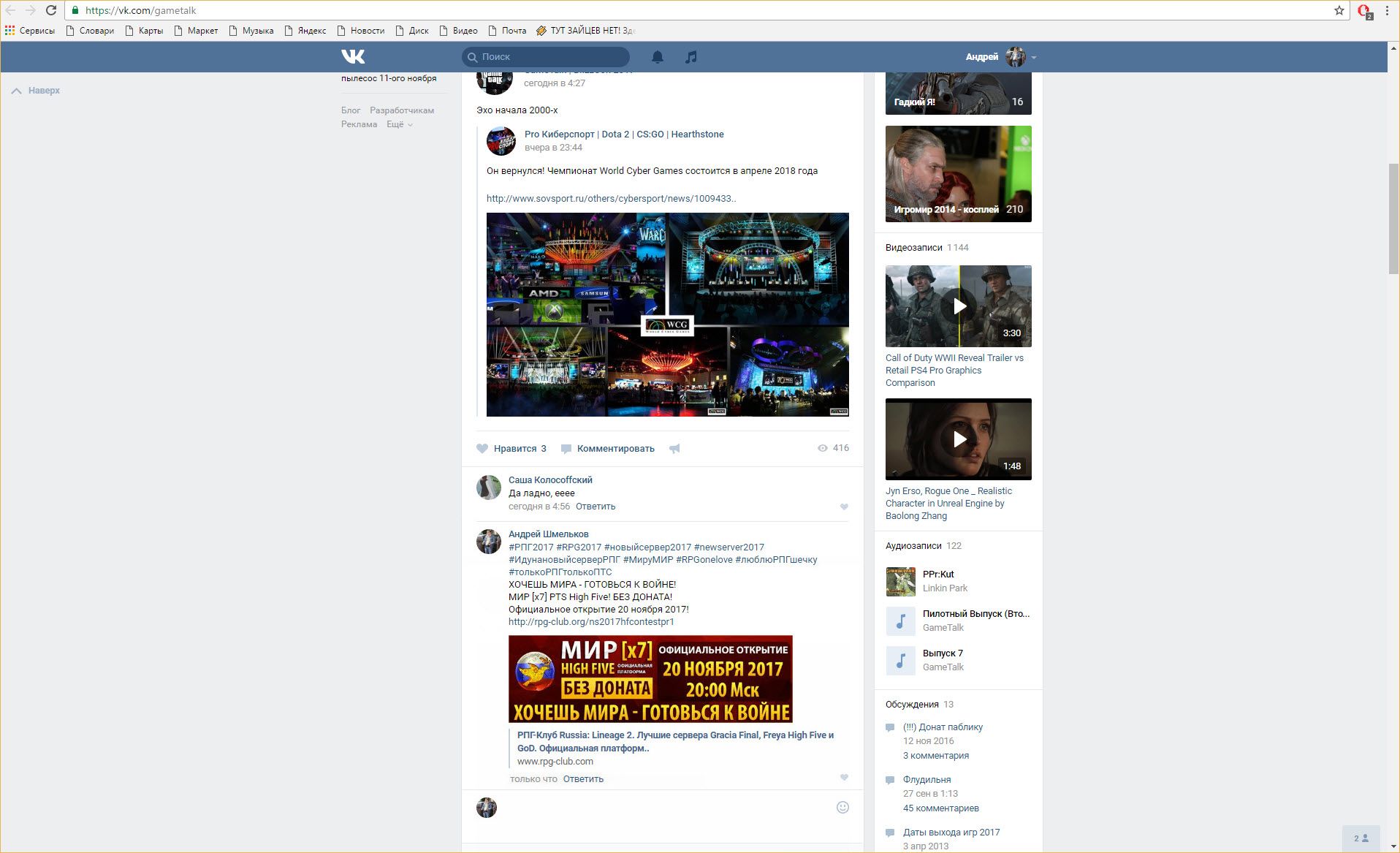Open the notifications bell icon
The width and height of the screenshot is (1400, 853).
pos(658,56)
